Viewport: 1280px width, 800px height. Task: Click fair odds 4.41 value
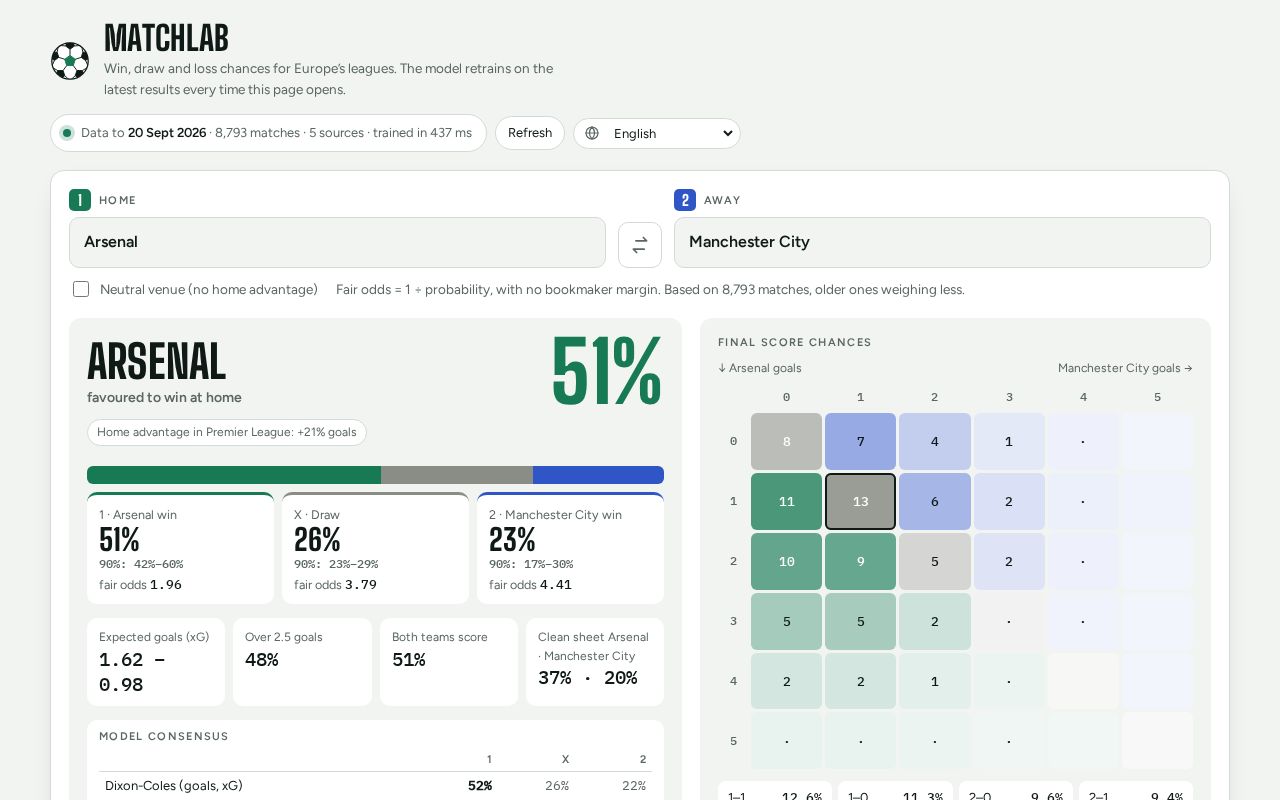pyautogui.click(x=556, y=585)
